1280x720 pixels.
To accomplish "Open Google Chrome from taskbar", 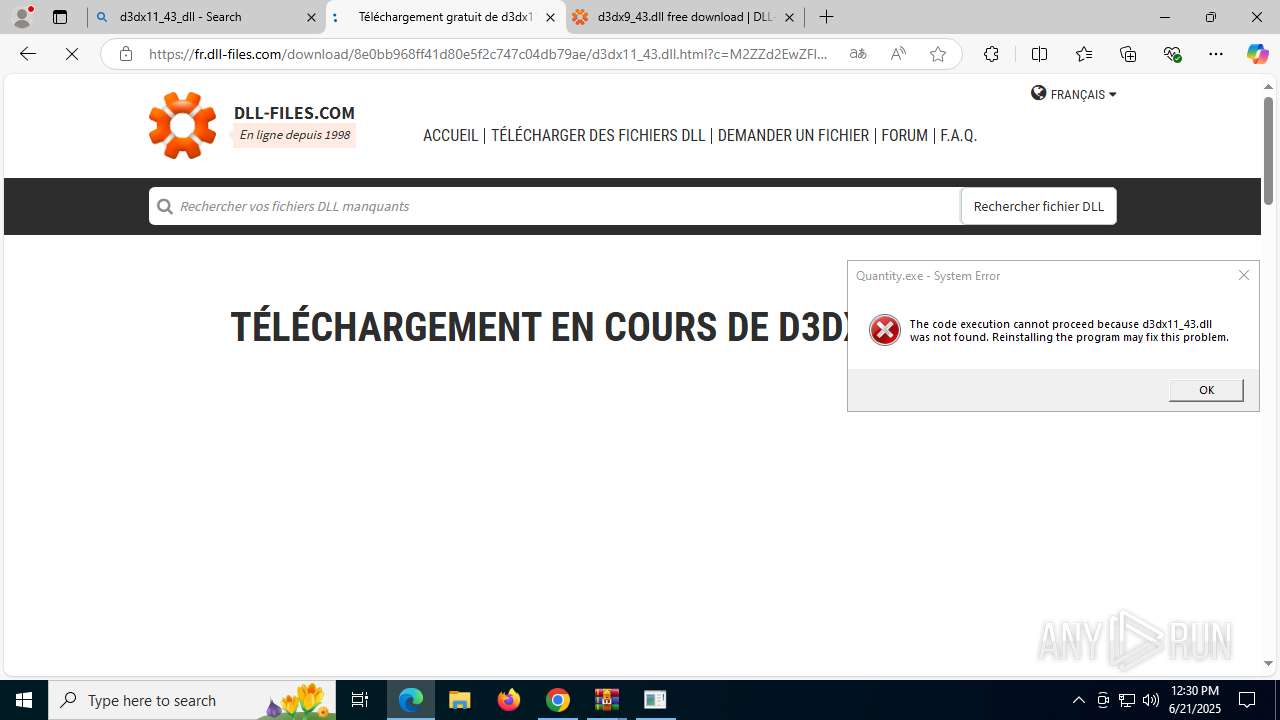I will tap(558, 700).
